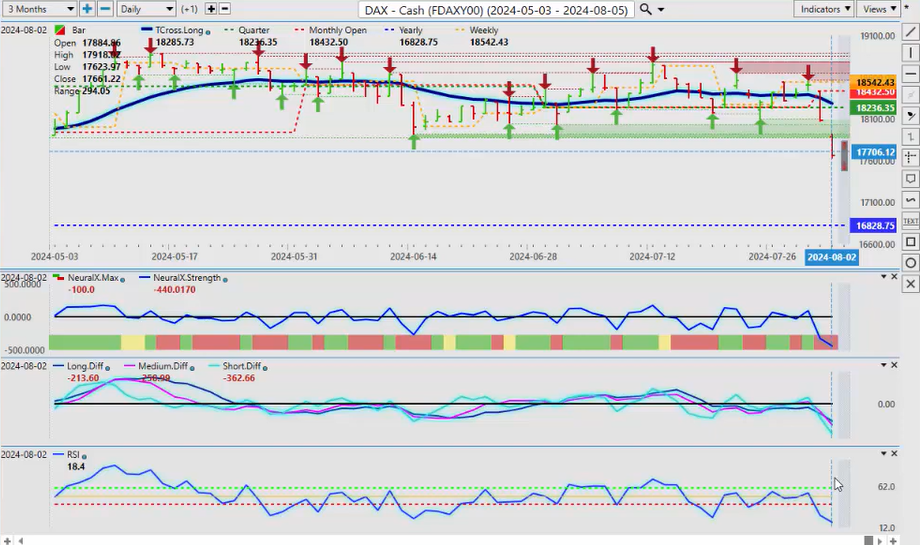Image resolution: width=920 pixels, height=545 pixels.
Task: Select the rectangle drawing tool
Action: (910, 241)
